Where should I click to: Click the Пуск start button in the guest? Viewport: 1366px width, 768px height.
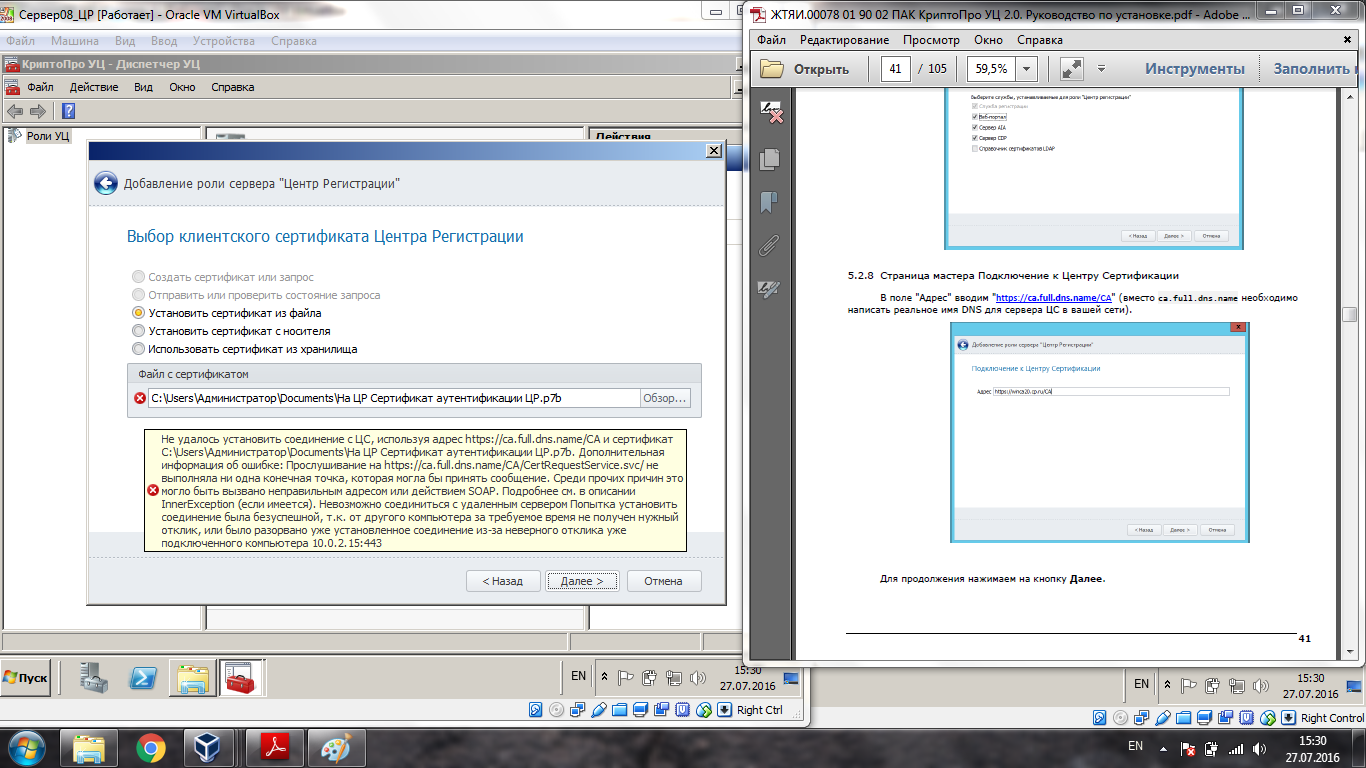pos(26,678)
